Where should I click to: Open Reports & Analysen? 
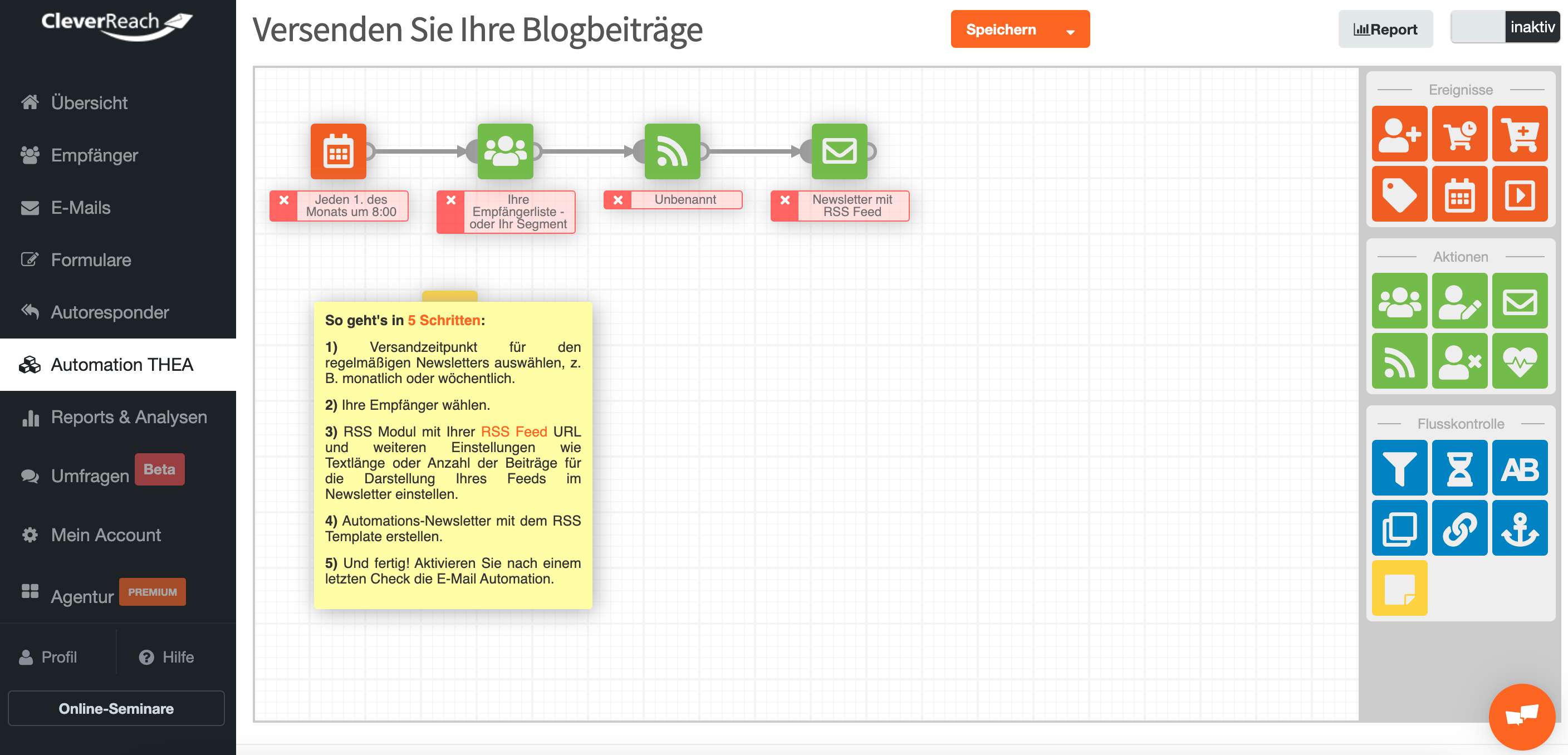(x=118, y=416)
